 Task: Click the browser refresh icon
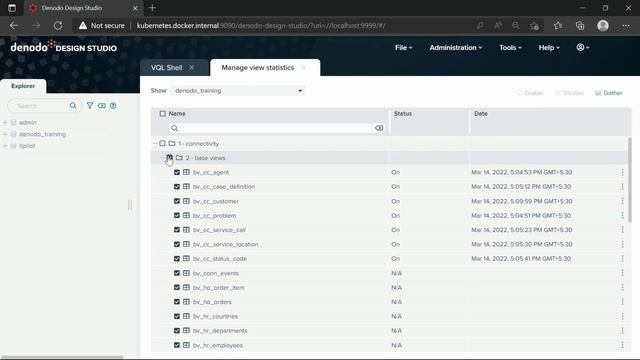pos(58,25)
